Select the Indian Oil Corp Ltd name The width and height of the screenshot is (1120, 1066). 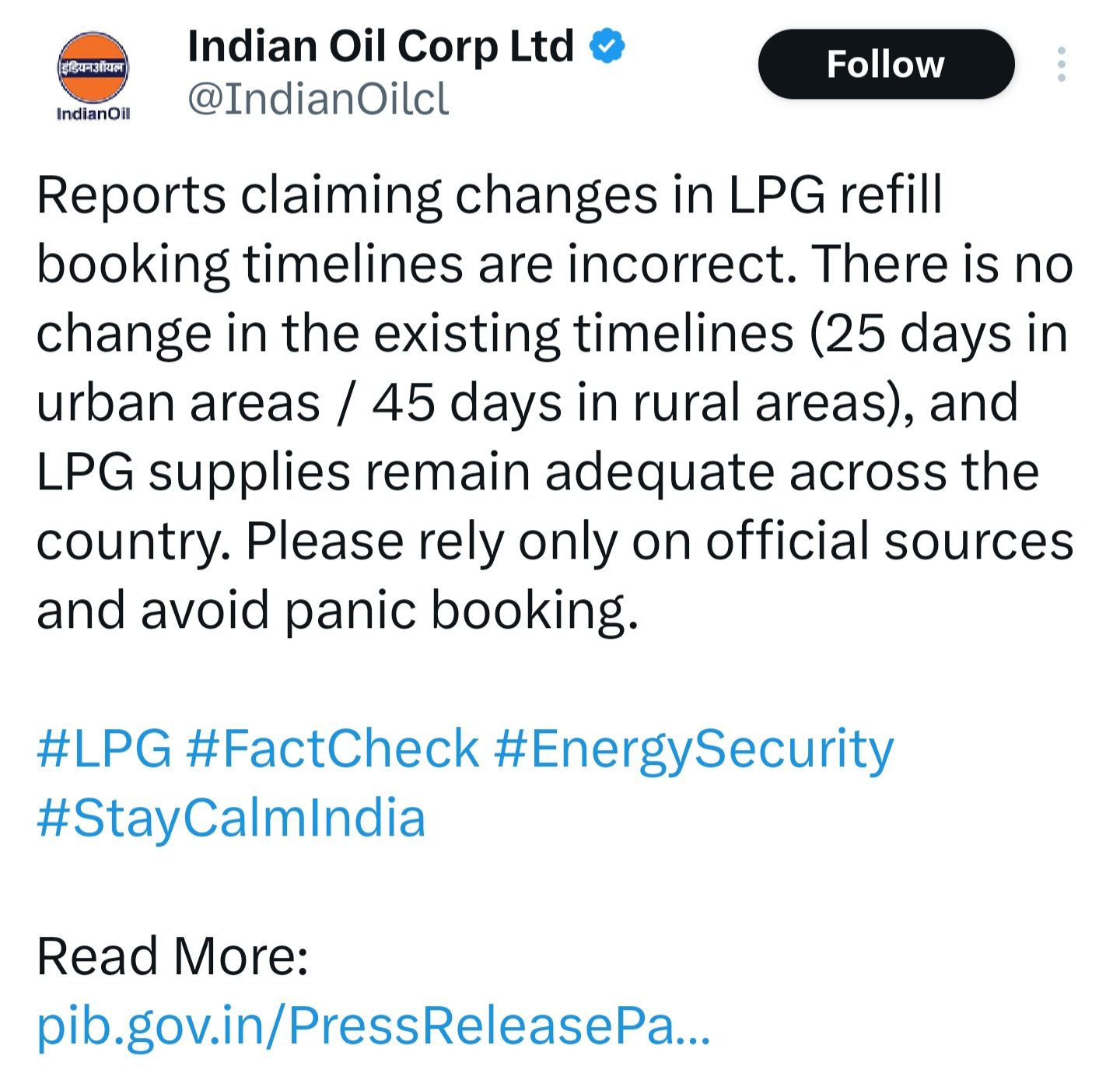[379, 44]
